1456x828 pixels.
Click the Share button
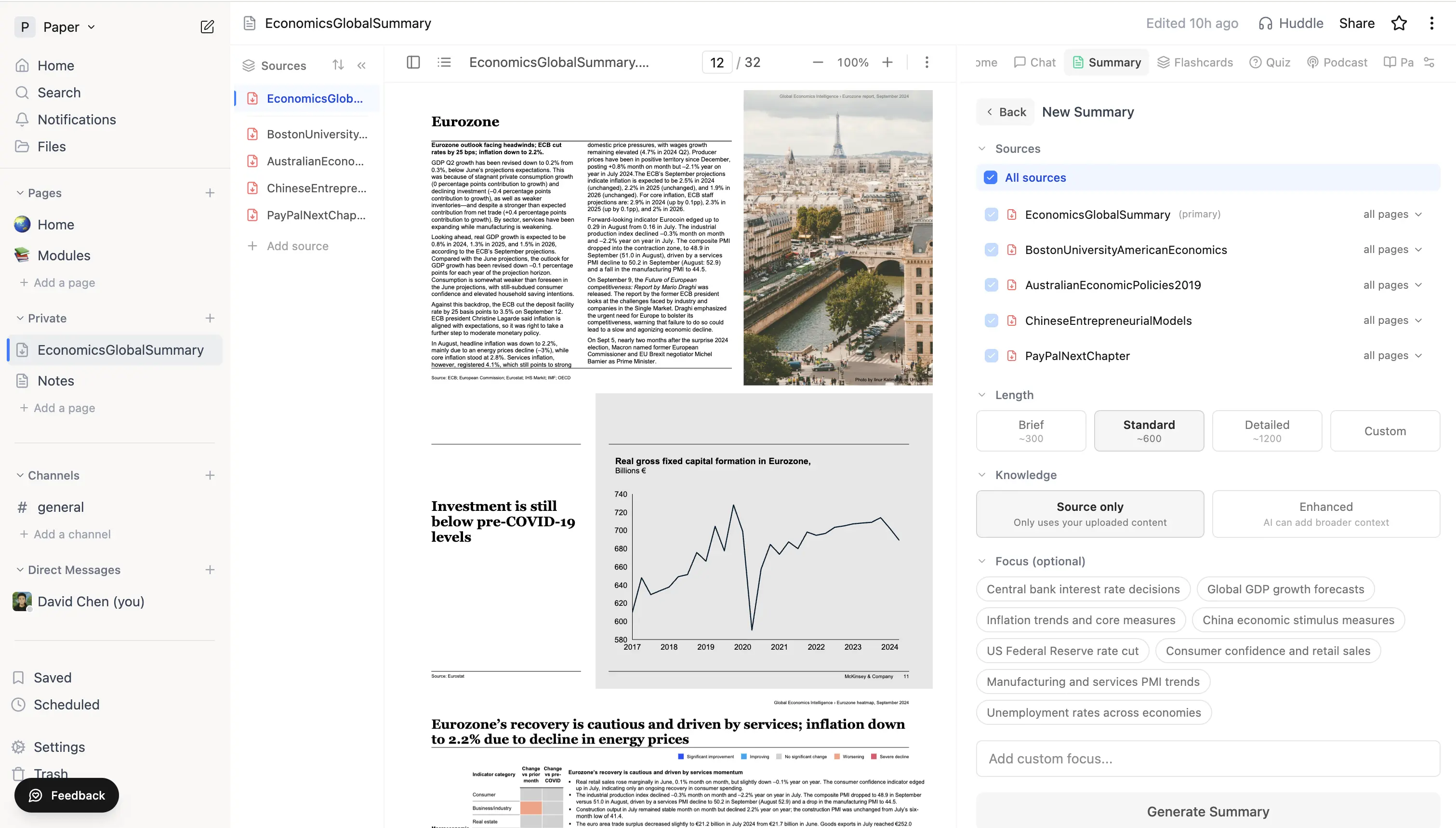(1357, 23)
